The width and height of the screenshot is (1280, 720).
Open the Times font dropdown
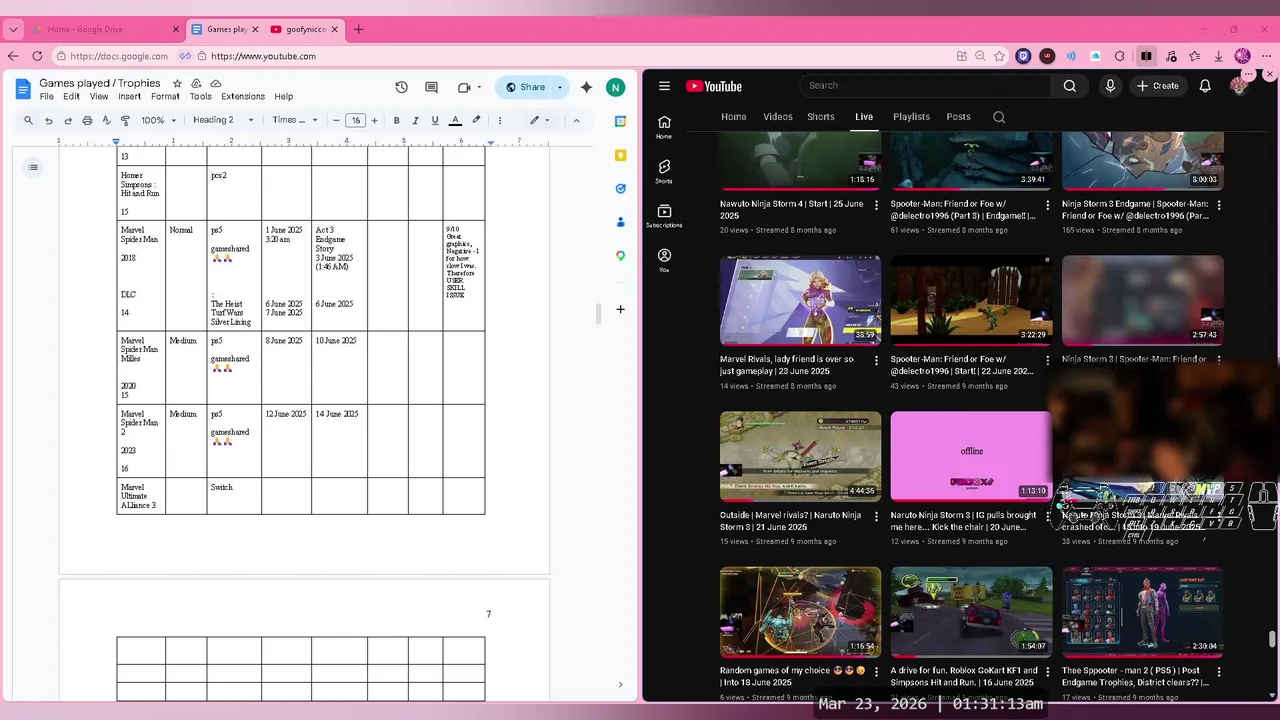tap(295, 120)
